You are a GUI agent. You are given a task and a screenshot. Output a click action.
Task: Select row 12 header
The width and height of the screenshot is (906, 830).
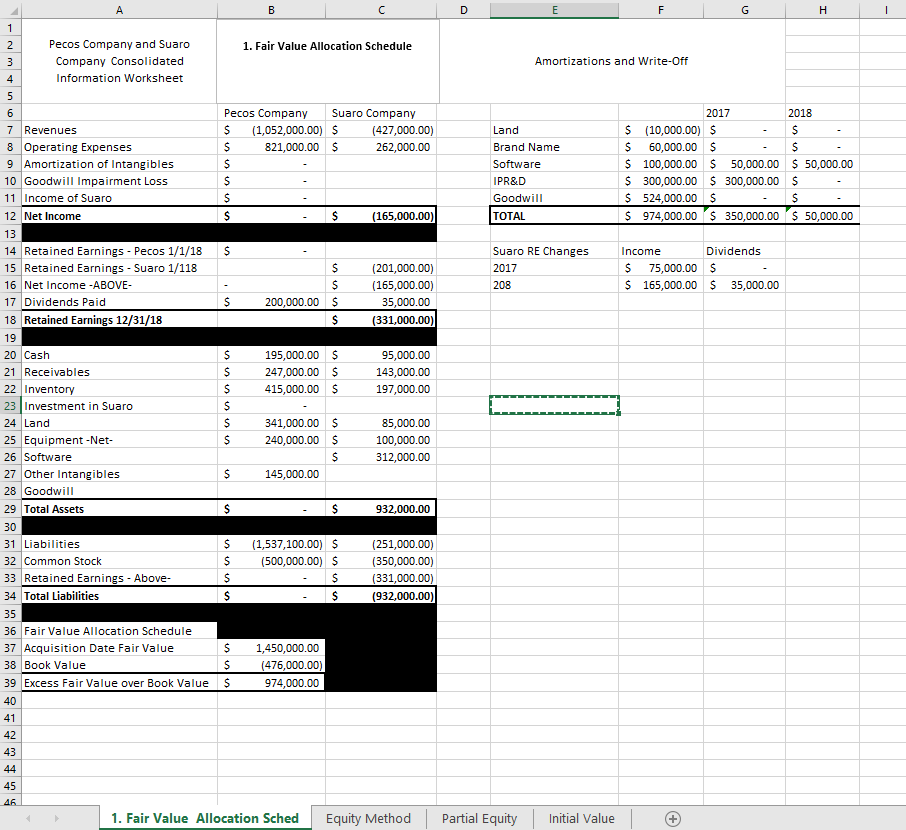(10, 216)
